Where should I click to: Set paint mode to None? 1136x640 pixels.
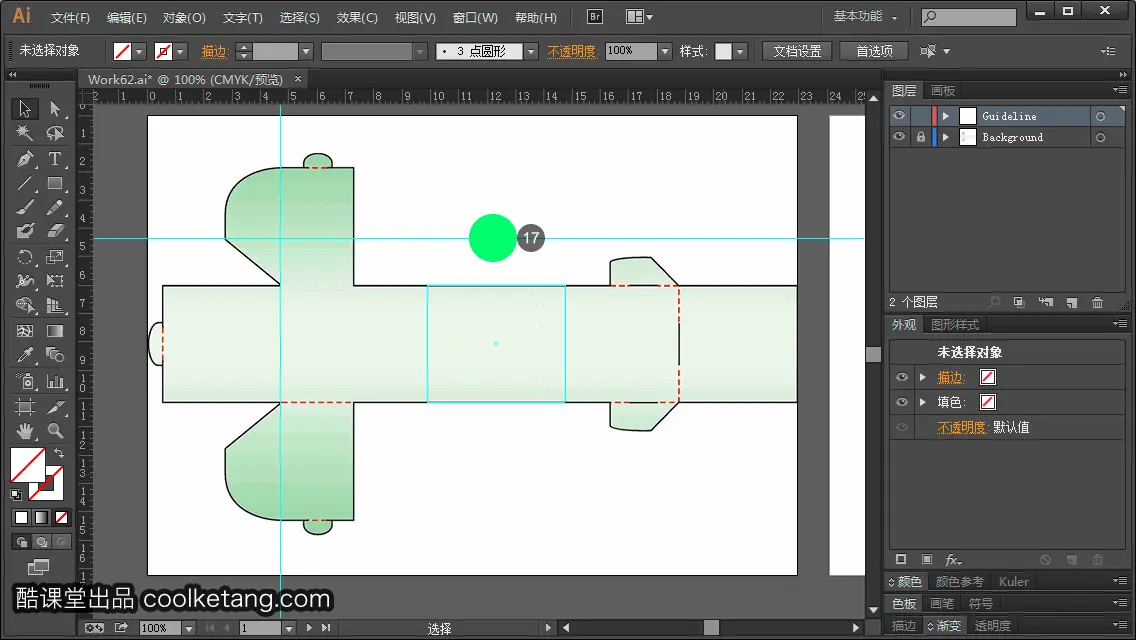[x=62, y=518]
